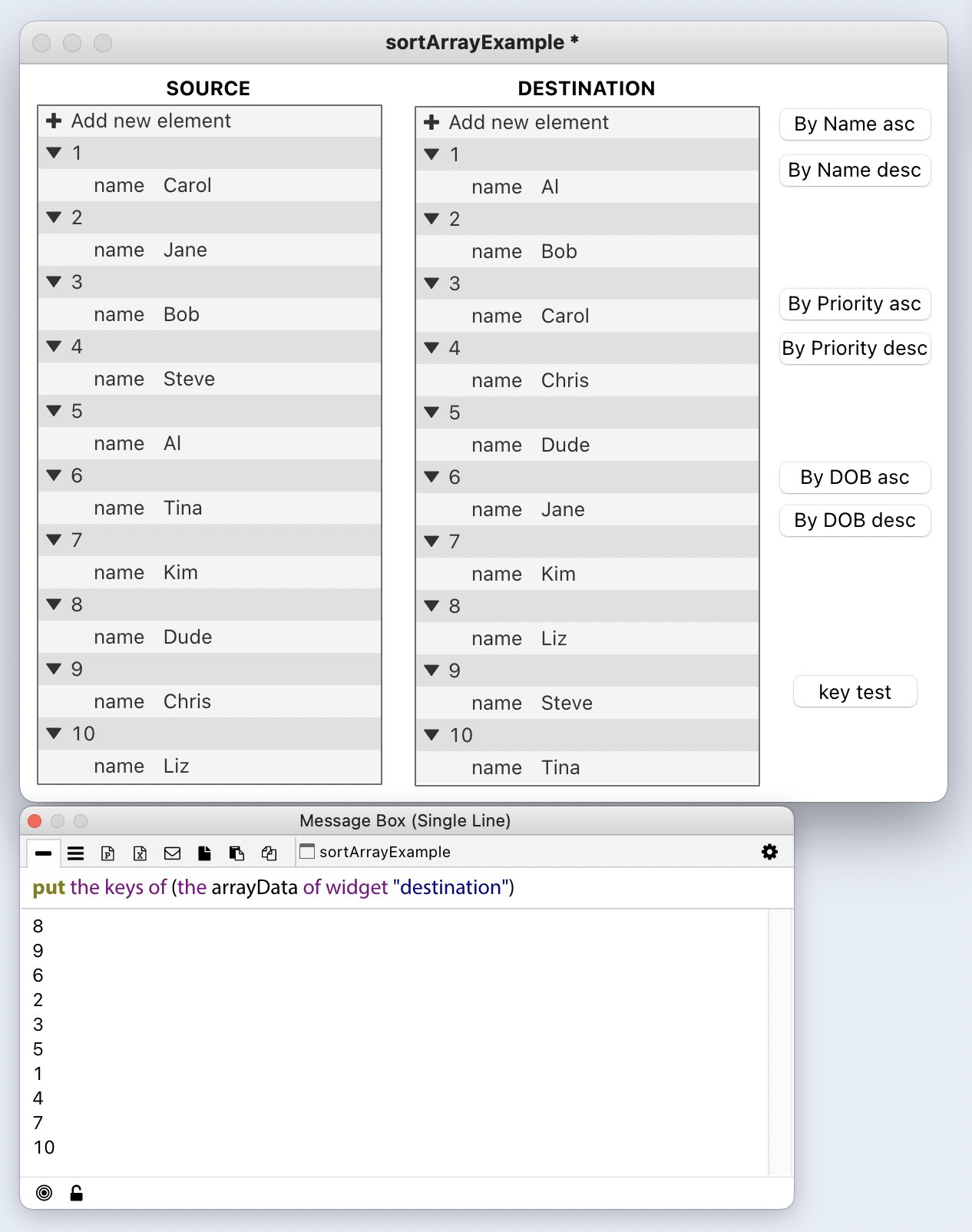
Task: Collapse element 5 in DESTINATION list
Action: click(431, 412)
